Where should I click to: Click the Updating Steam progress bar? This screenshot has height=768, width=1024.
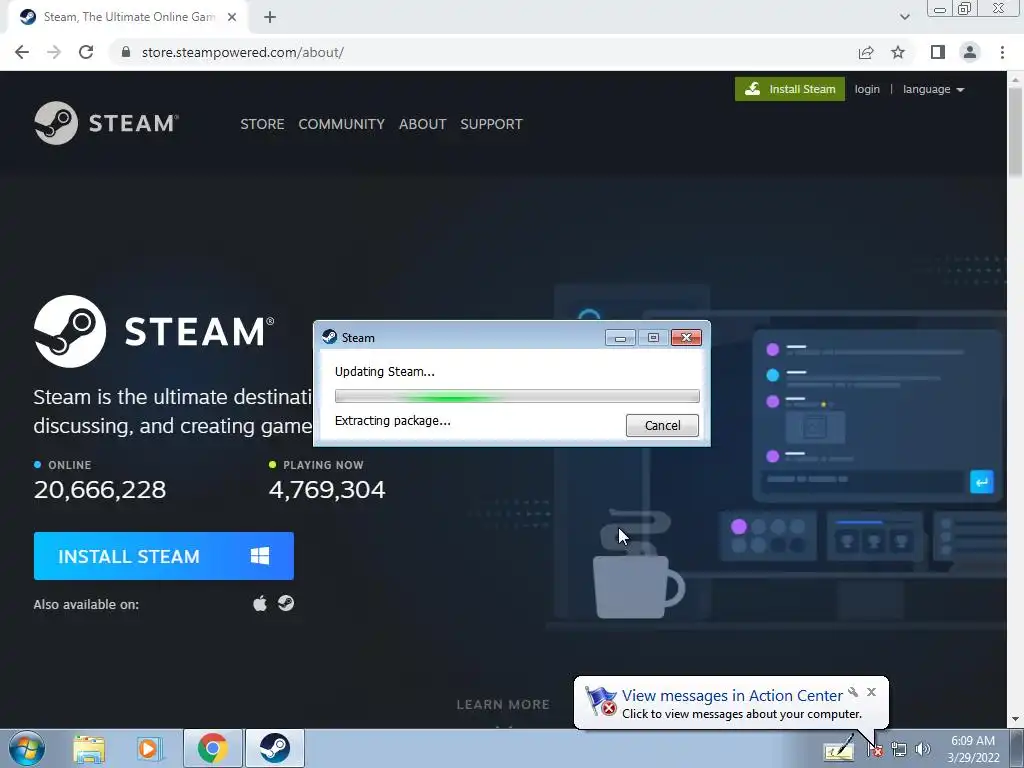tap(517, 396)
